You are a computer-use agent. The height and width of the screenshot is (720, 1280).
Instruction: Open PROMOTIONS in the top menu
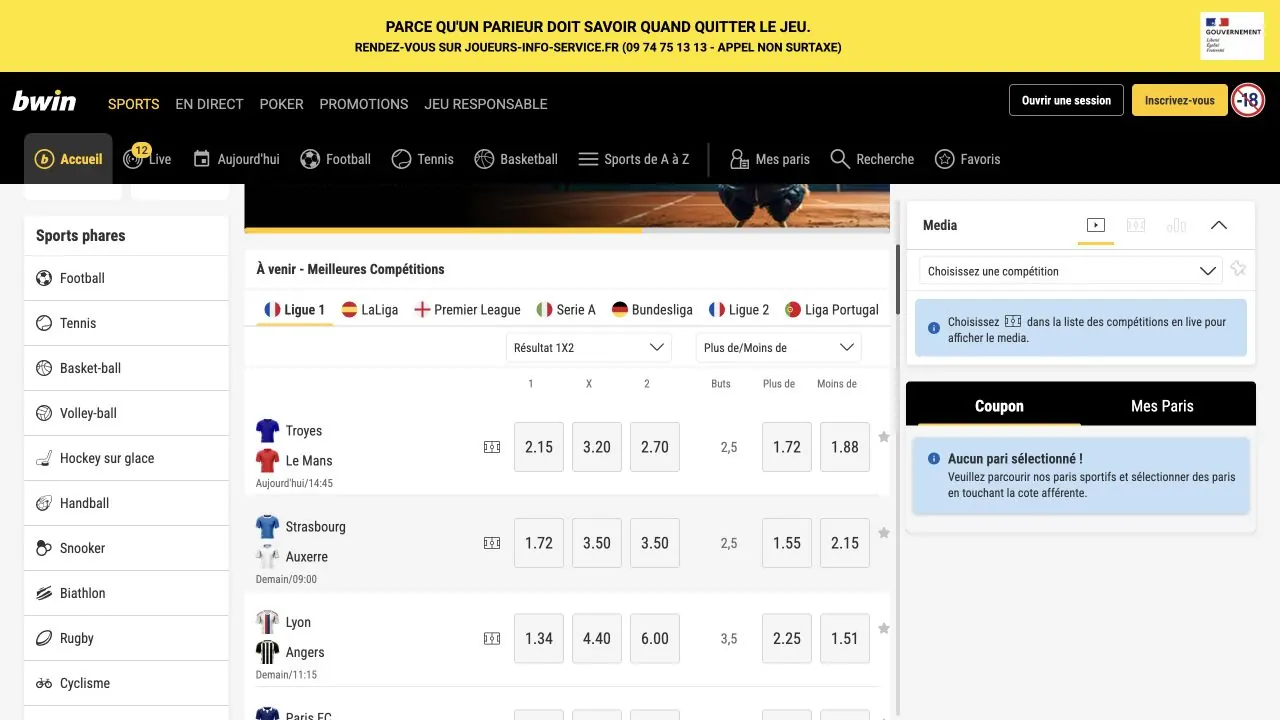point(364,104)
